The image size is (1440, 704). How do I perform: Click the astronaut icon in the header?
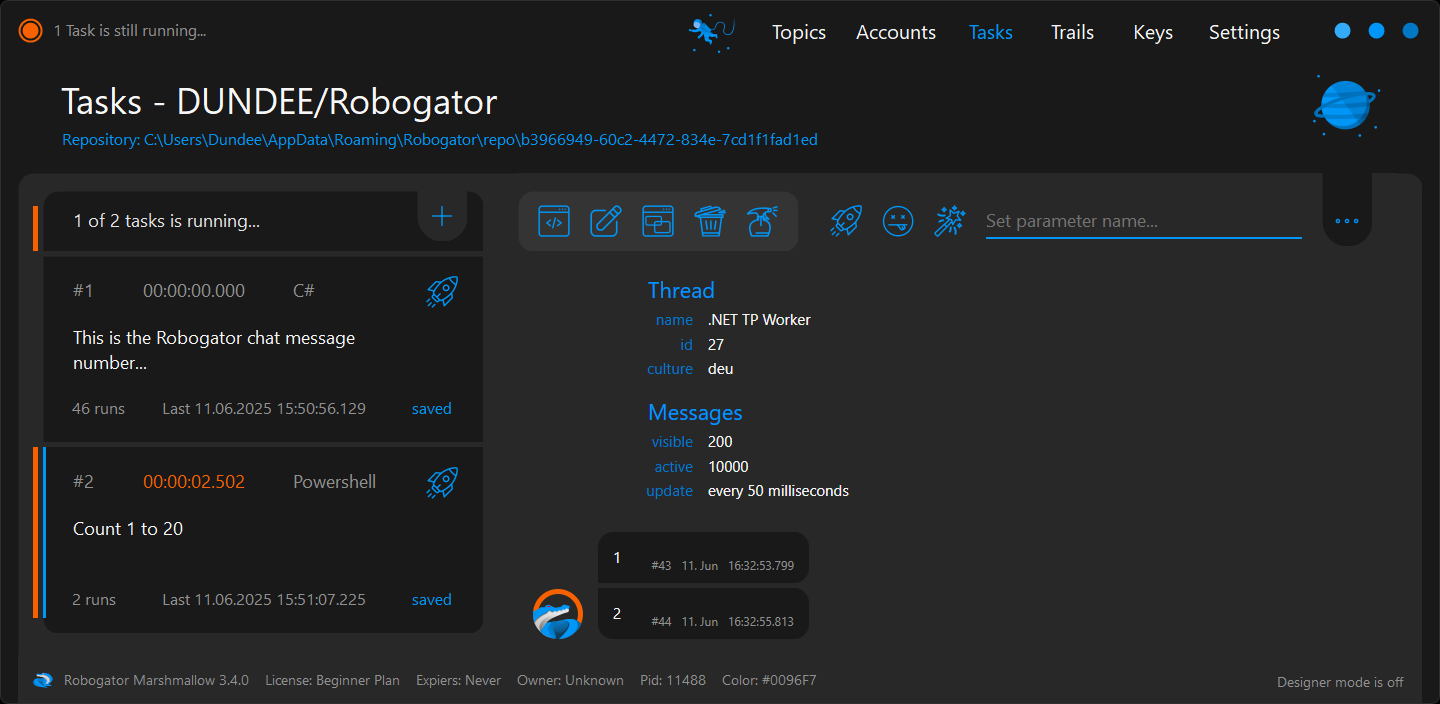[x=711, y=32]
